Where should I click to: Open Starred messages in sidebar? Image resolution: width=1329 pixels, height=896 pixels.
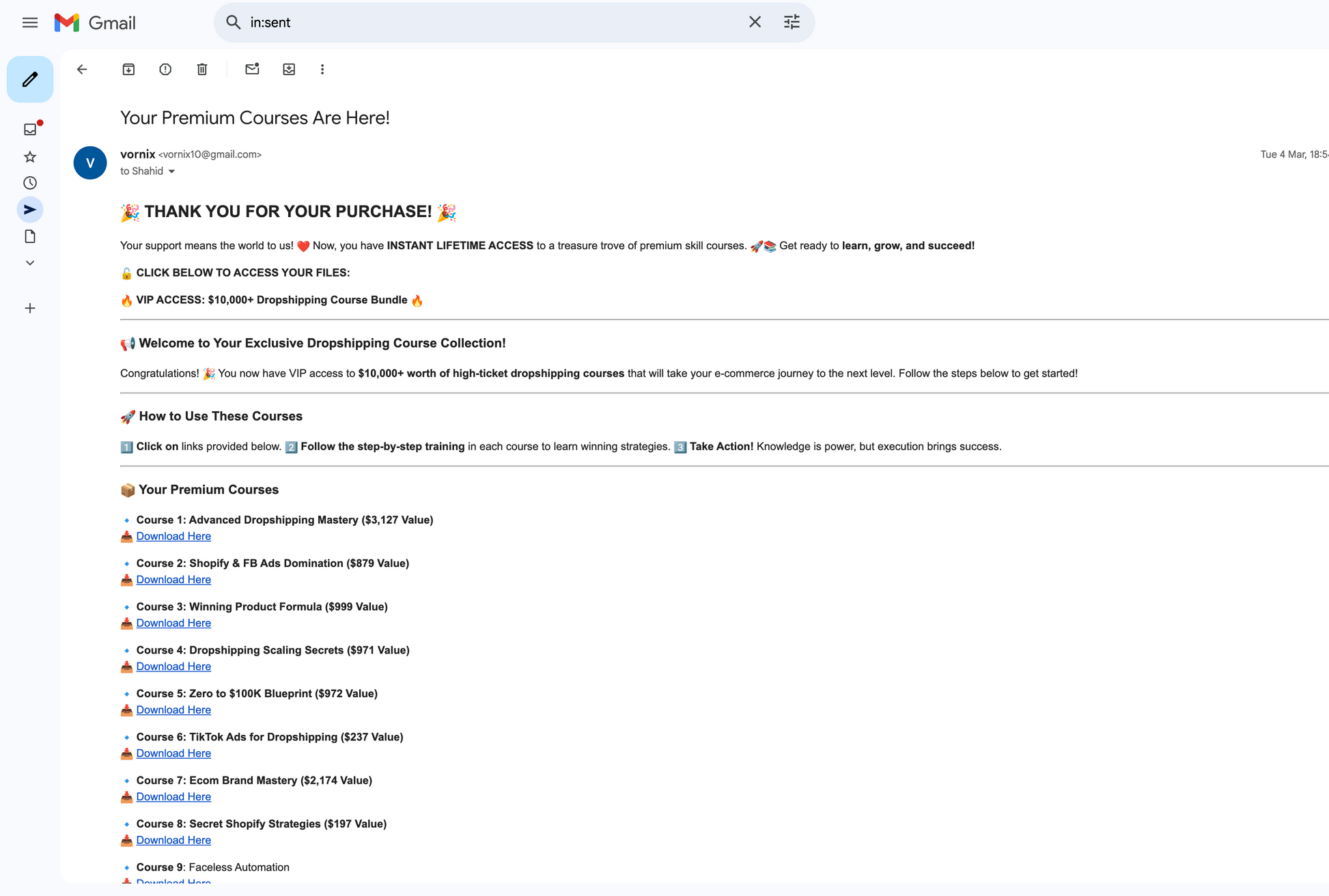point(30,157)
